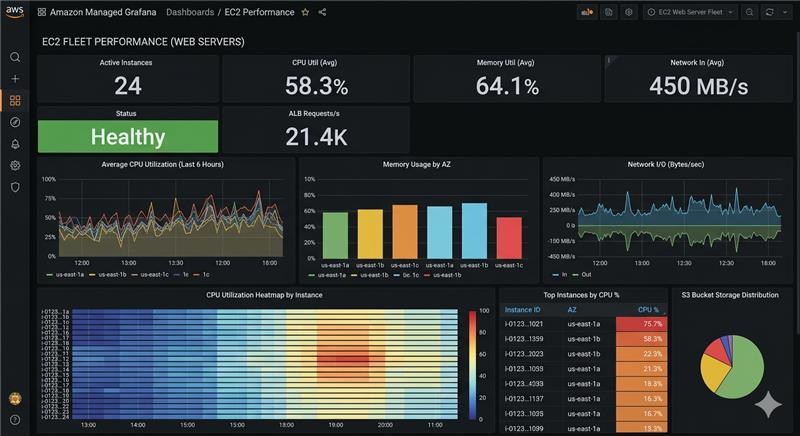Click the green Healthy status panel

[128, 137]
